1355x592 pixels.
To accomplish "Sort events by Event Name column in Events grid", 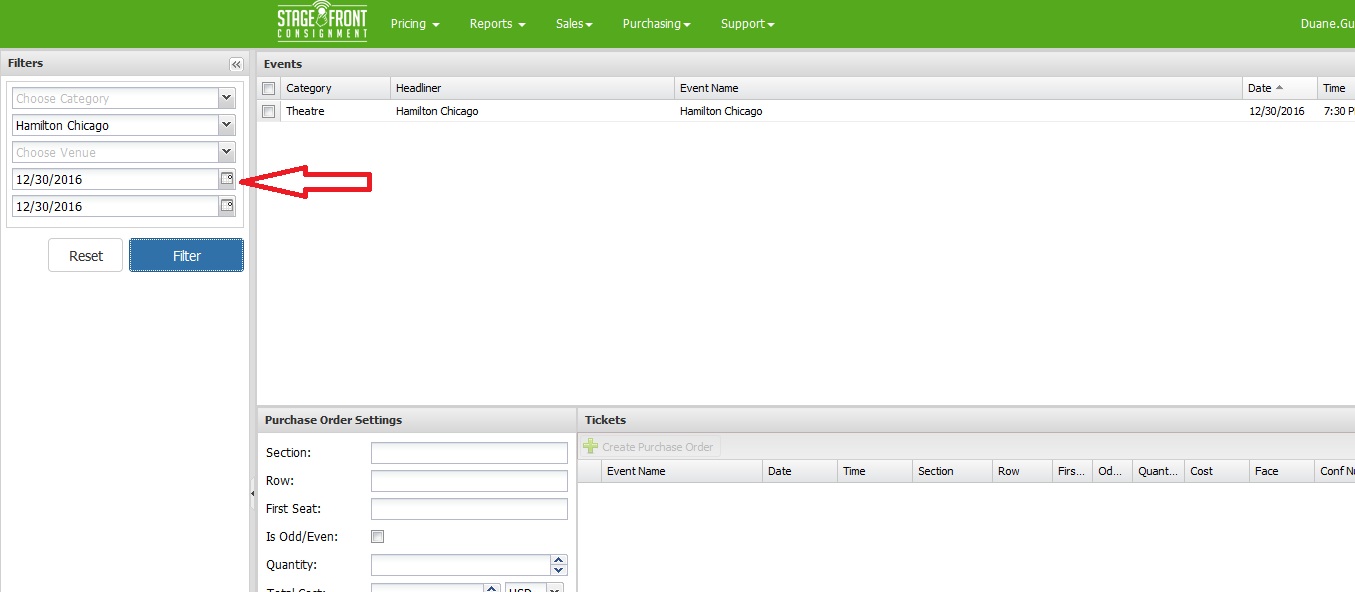I will coord(958,88).
